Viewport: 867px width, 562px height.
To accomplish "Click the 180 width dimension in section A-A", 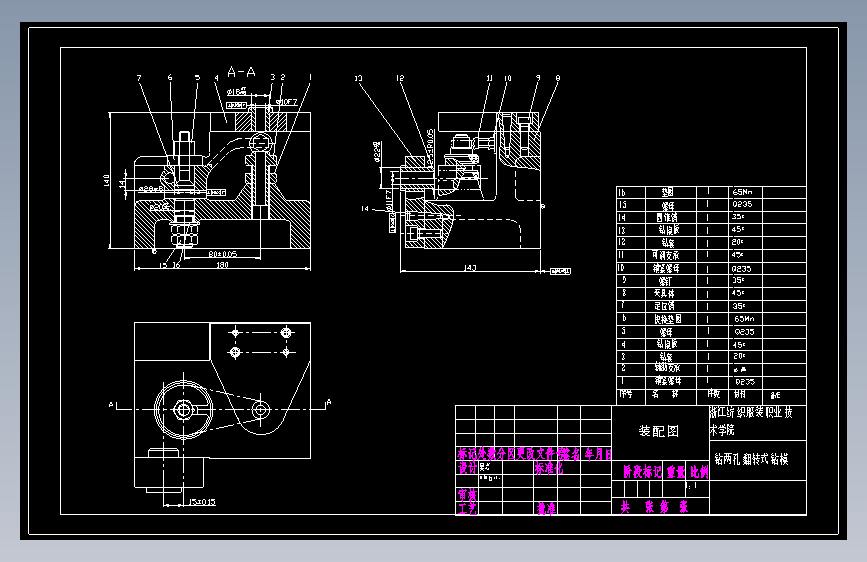I will (222, 265).
